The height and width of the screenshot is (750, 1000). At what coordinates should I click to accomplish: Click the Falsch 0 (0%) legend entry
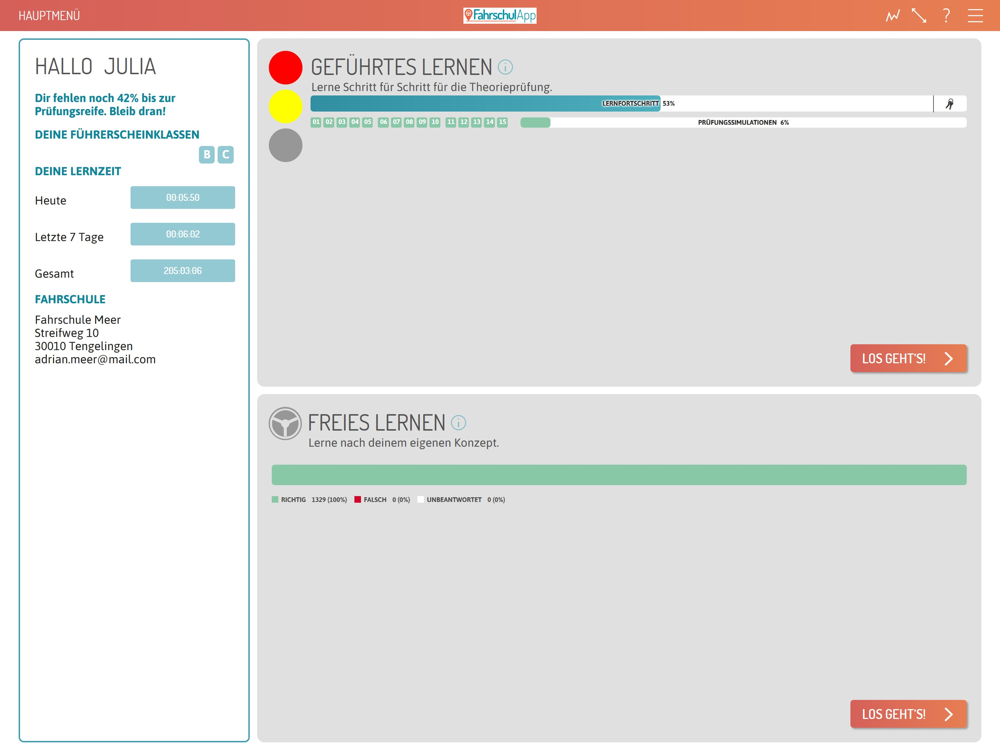[382, 500]
